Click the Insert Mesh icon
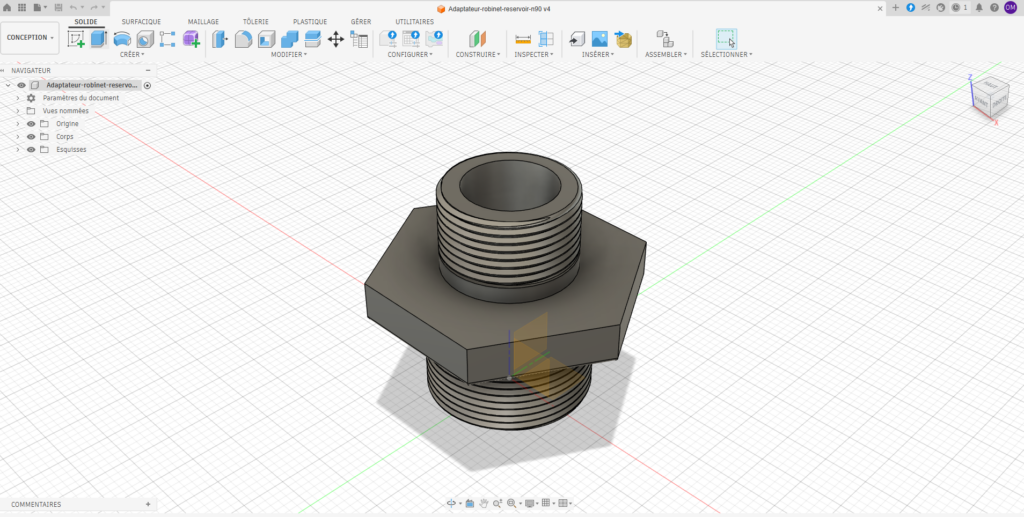The width and height of the screenshot is (1024, 517). click(623, 39)
